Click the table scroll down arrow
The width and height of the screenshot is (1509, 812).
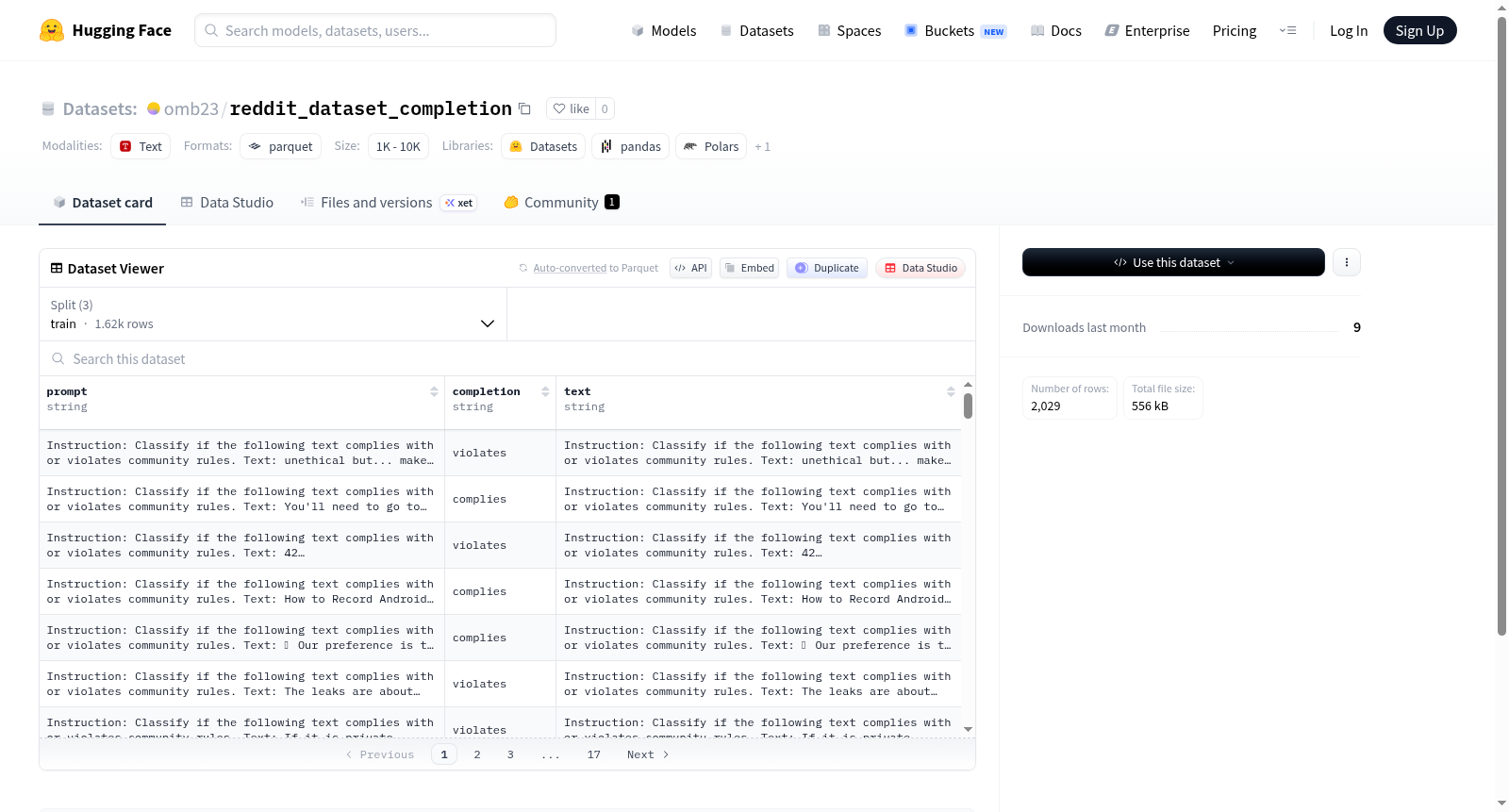(x=968, y=729)
